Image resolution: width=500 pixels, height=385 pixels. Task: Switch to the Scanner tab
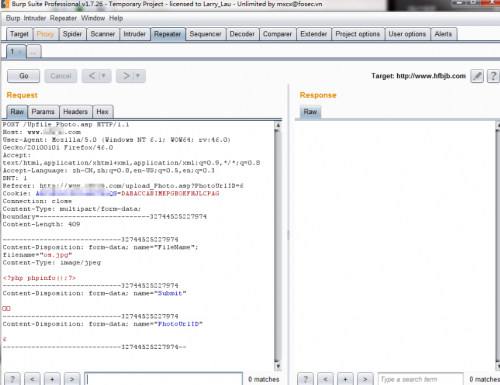103,34
